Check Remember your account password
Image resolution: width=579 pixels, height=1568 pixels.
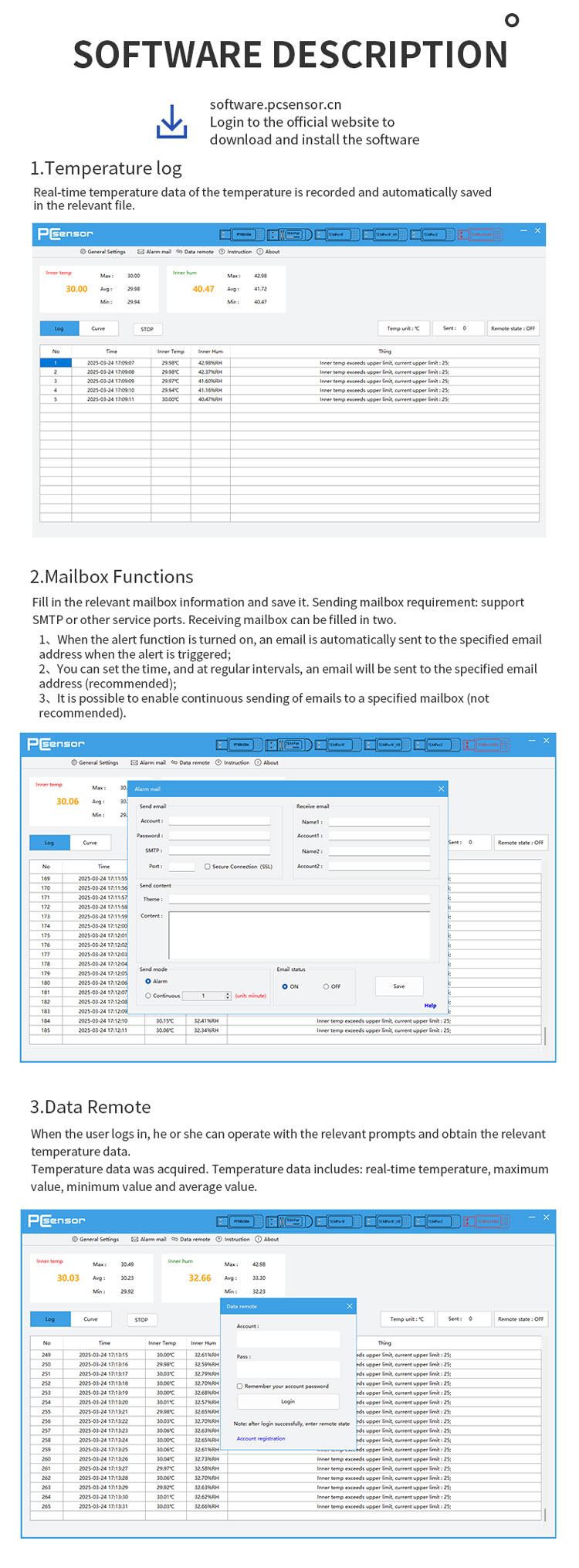pos(240,1386)
